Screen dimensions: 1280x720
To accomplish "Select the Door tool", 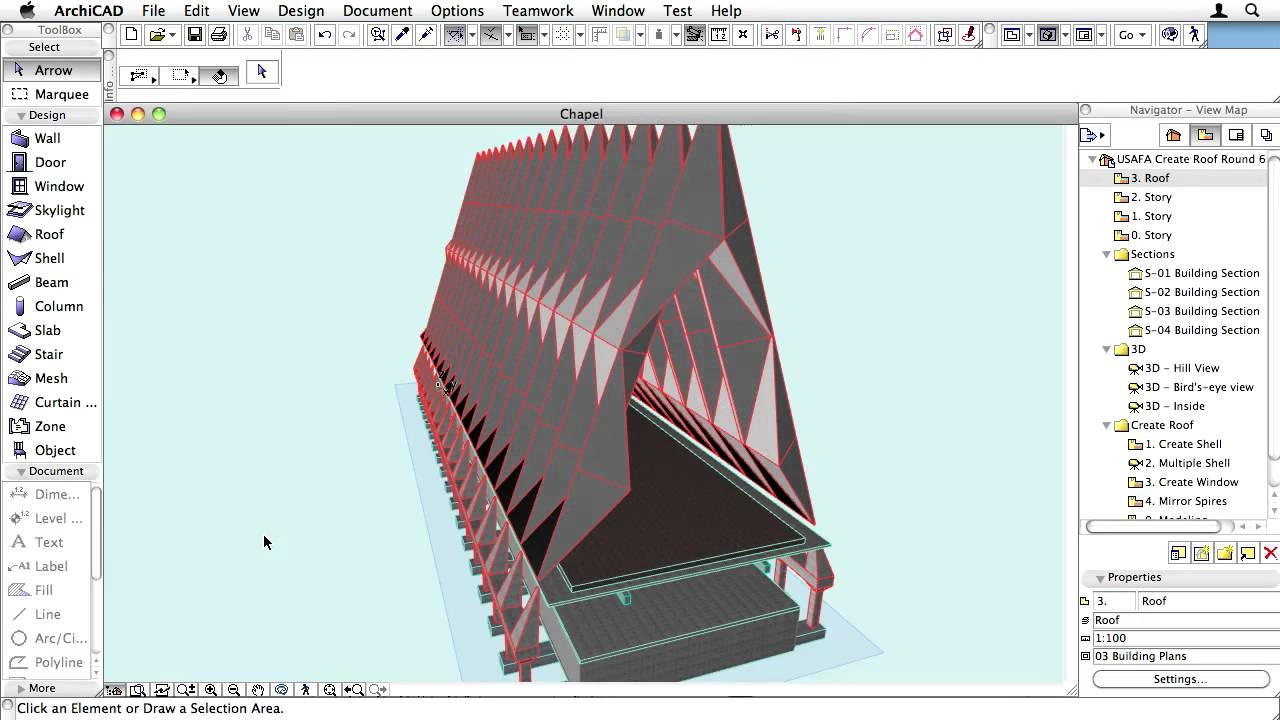I will point(50,162).
